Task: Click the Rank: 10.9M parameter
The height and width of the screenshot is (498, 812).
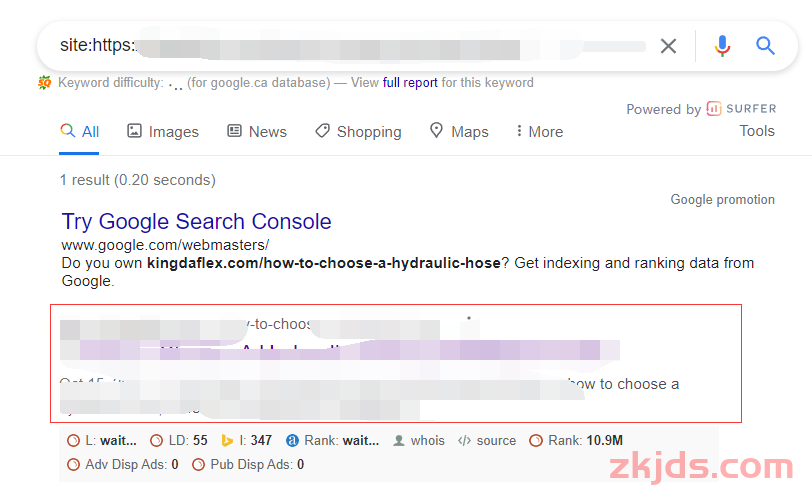Action: pos(576,441)
